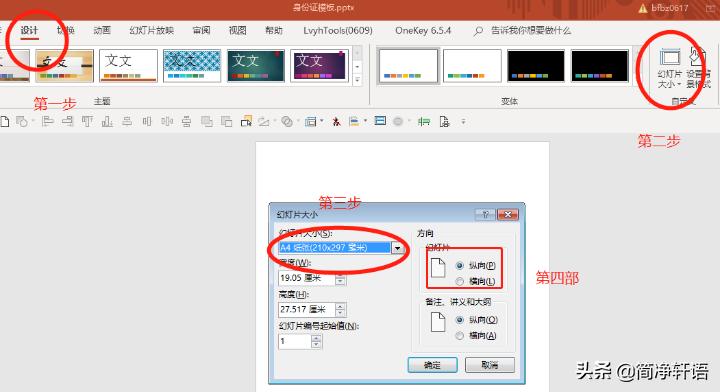Apply the calligraphy-style theme thumbnail

[x=64, y=66]
